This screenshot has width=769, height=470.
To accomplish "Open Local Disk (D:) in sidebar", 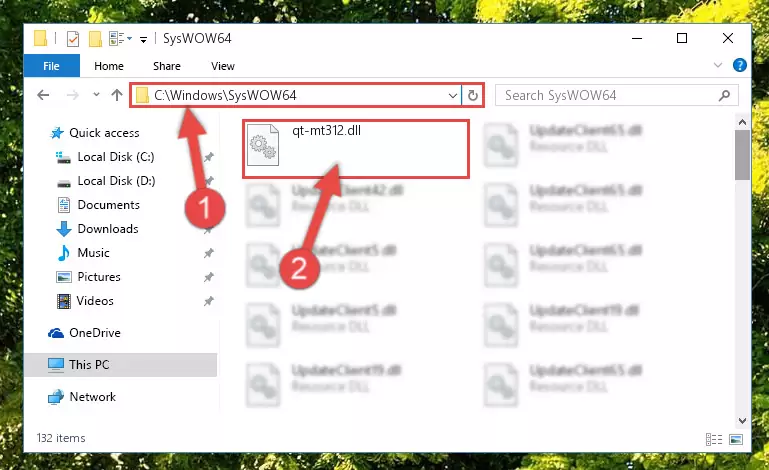I will pos(116,181).
